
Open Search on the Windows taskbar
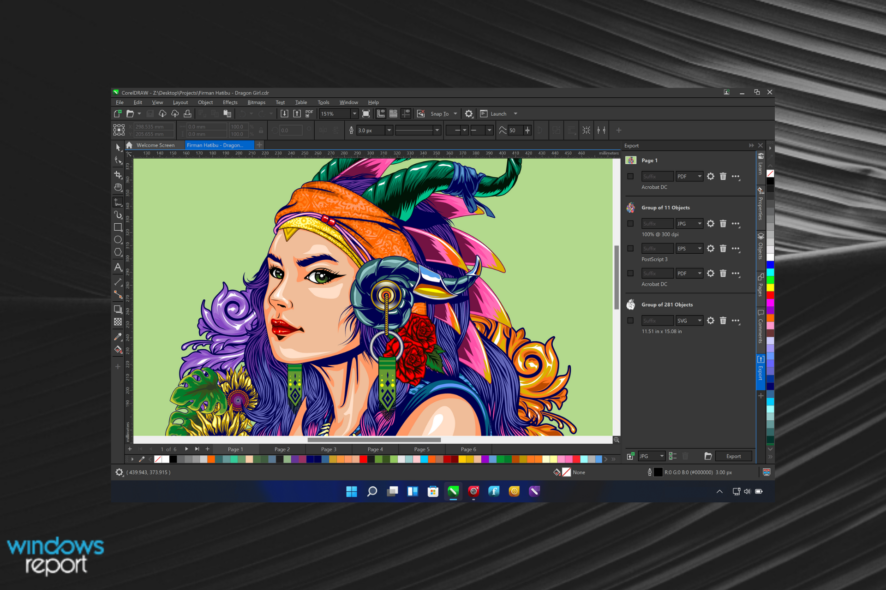(372, 492)
